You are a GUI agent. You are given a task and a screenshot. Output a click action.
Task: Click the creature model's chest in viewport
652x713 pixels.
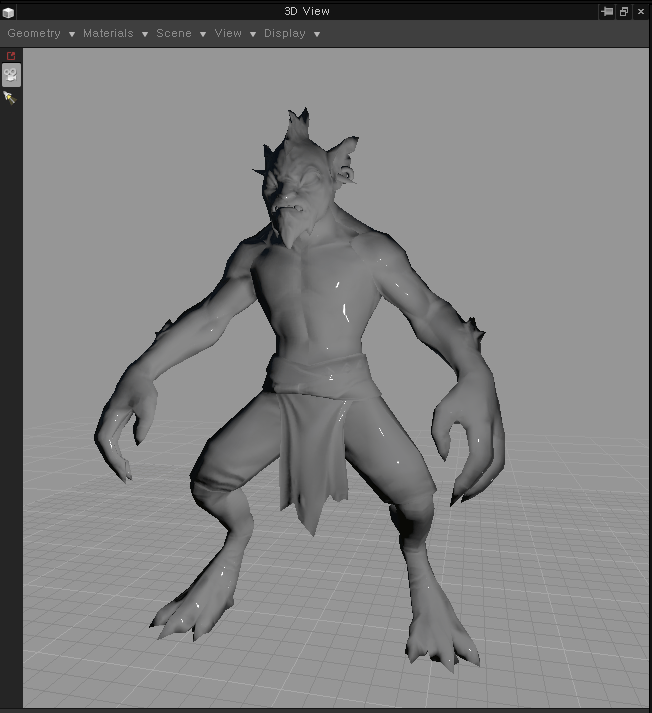pos(320,290)
